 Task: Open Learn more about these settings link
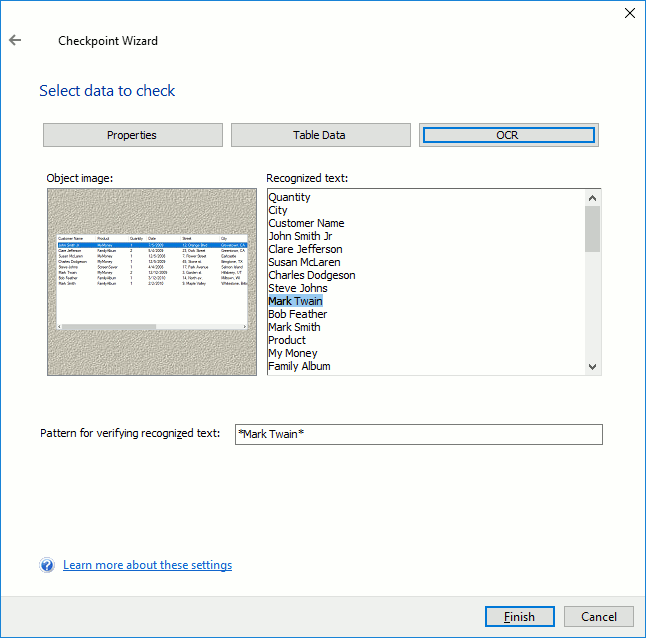tap(147, 565)
